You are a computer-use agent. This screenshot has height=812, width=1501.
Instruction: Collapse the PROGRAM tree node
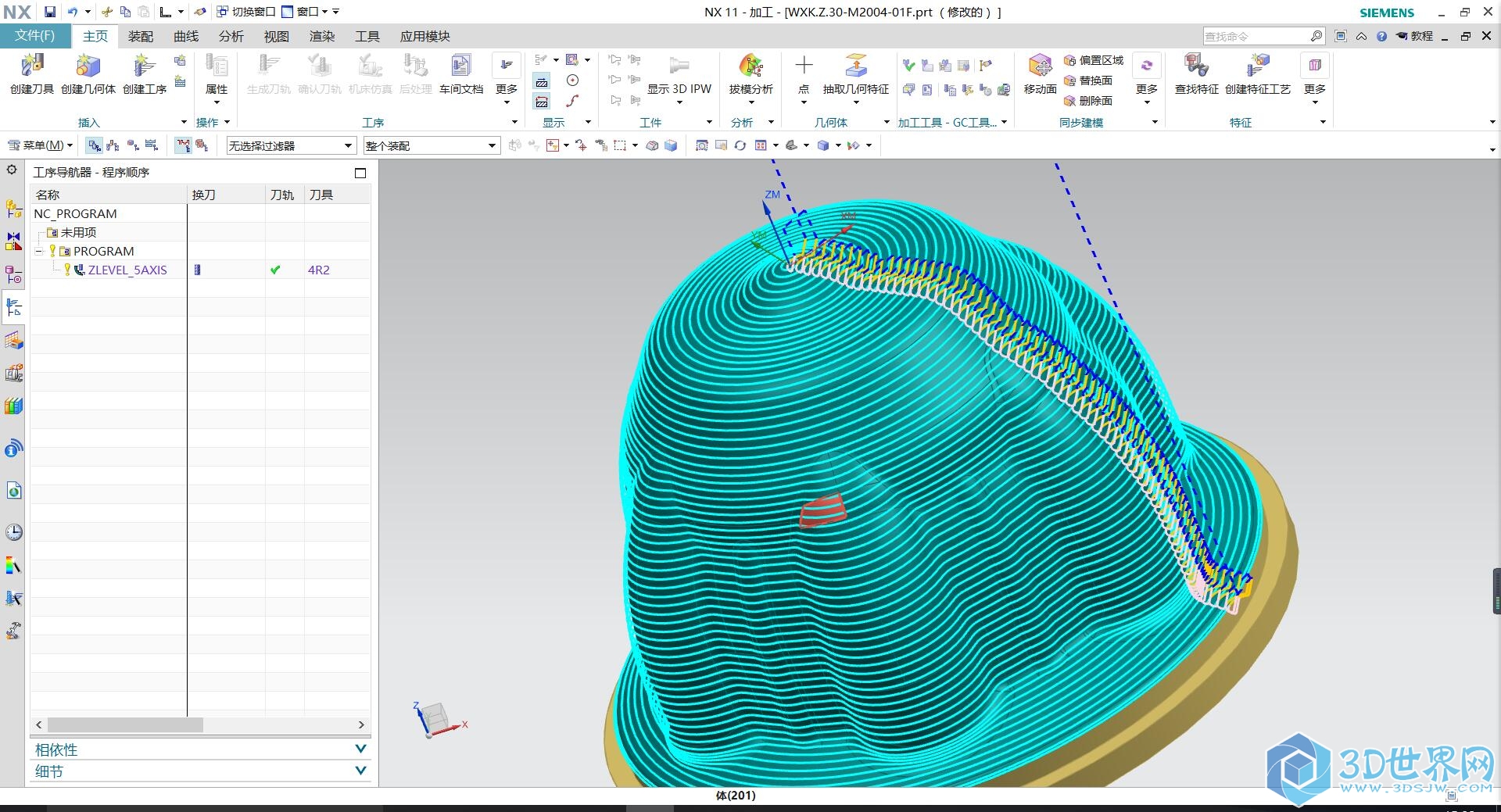click(39, 252)
